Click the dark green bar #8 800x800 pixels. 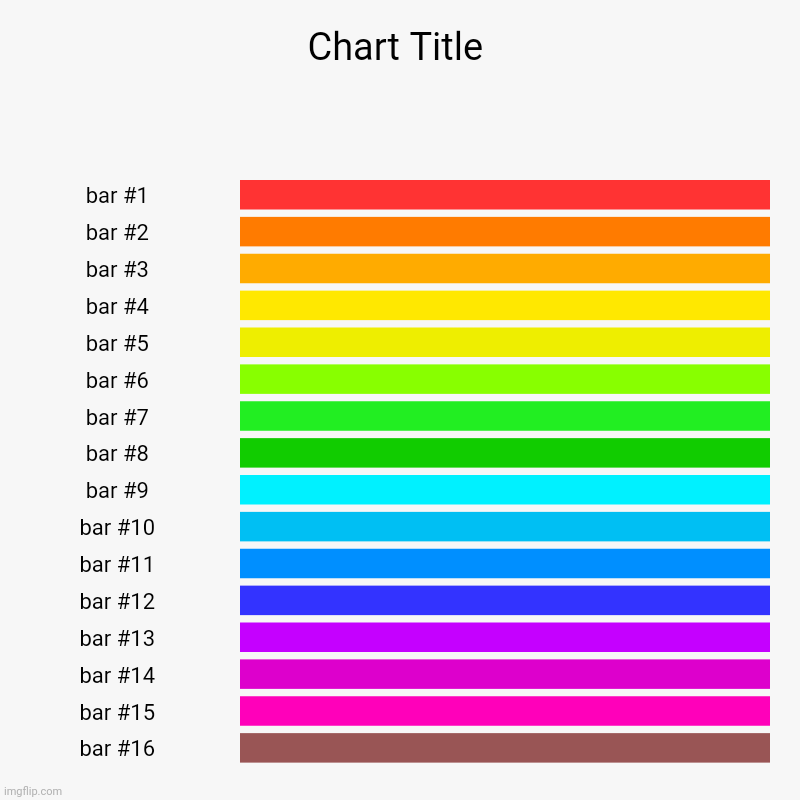504,453
